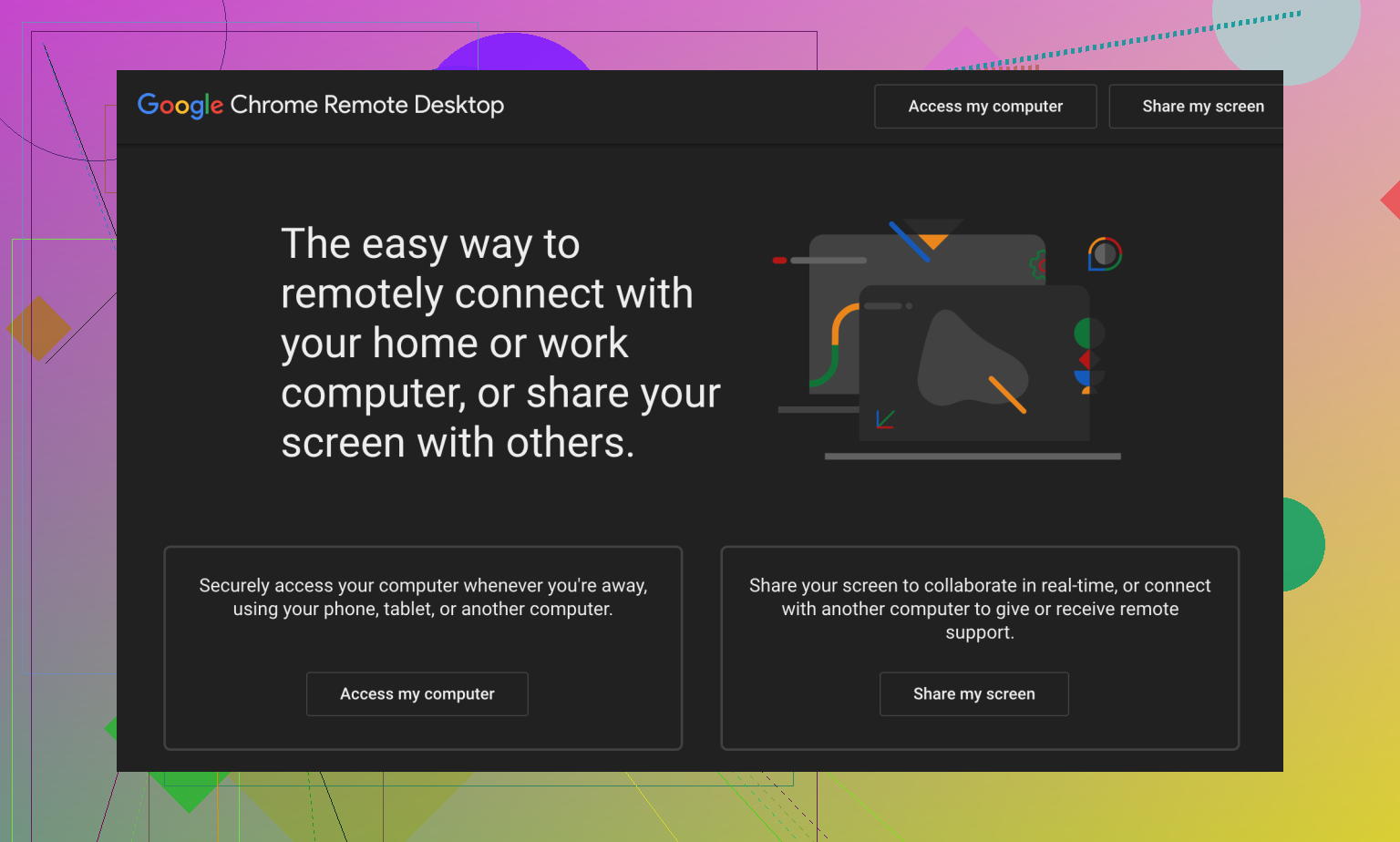Click the "The easy way to remotely connect" headline
The width and height of the screenshot is (1400, 842).
pos(499,344)
